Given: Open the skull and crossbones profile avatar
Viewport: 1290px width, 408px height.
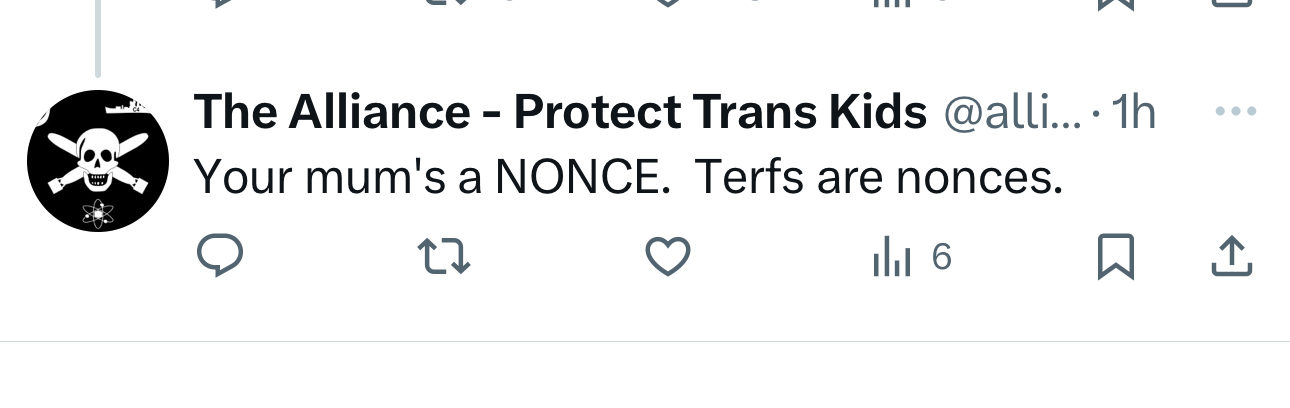Looking at the screenshot, I should point(97,160).
